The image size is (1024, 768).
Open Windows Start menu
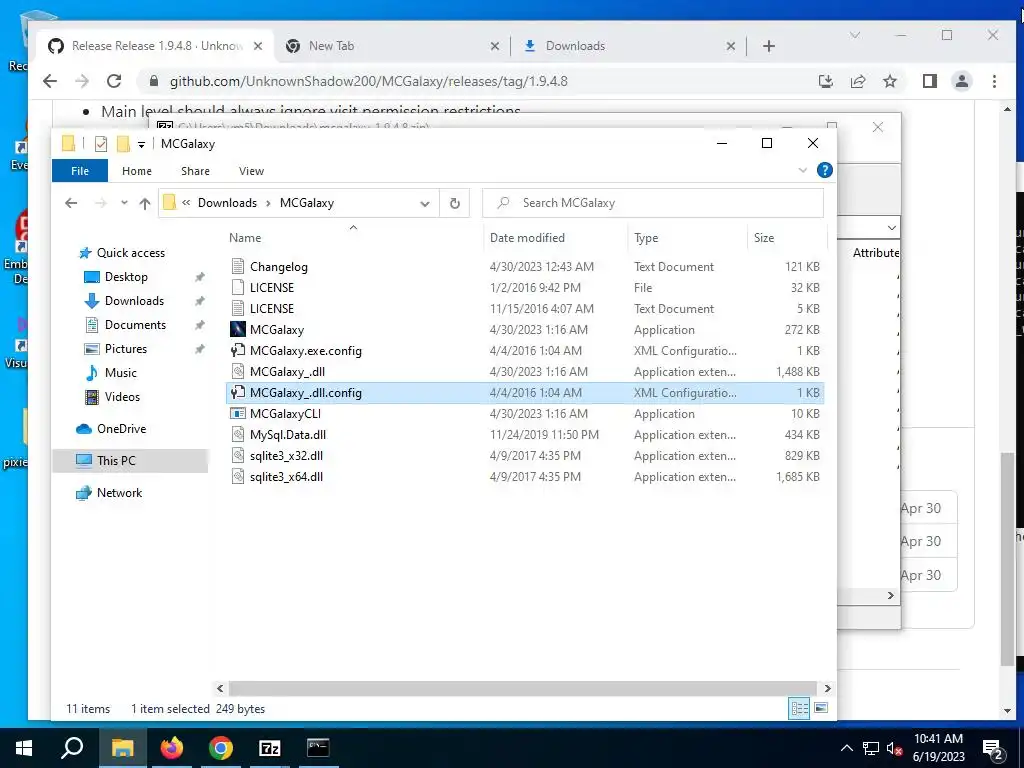(x=24, y=748)
